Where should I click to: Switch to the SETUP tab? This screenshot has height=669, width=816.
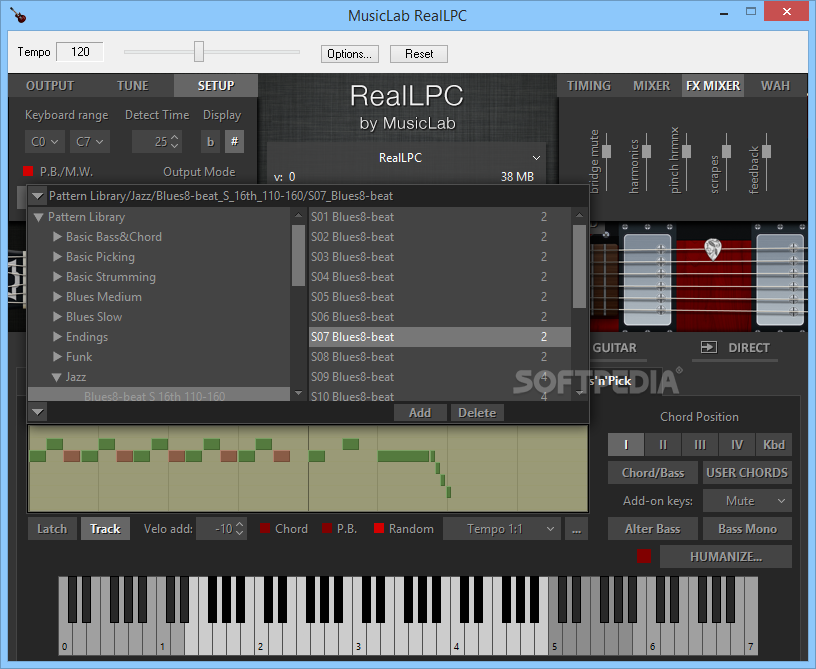pos(215,86)
